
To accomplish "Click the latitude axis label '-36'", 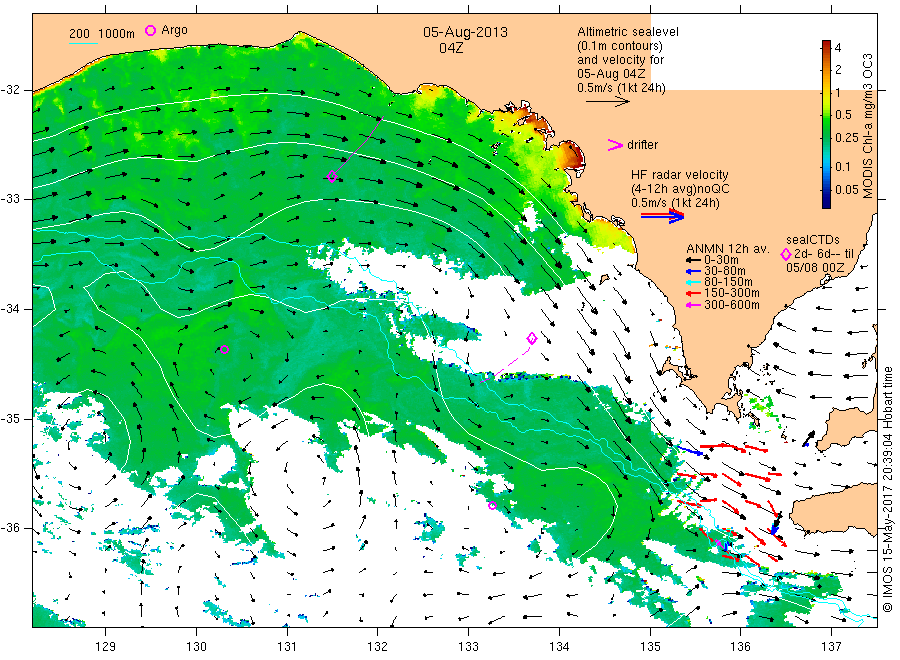I will click(11, 528).
